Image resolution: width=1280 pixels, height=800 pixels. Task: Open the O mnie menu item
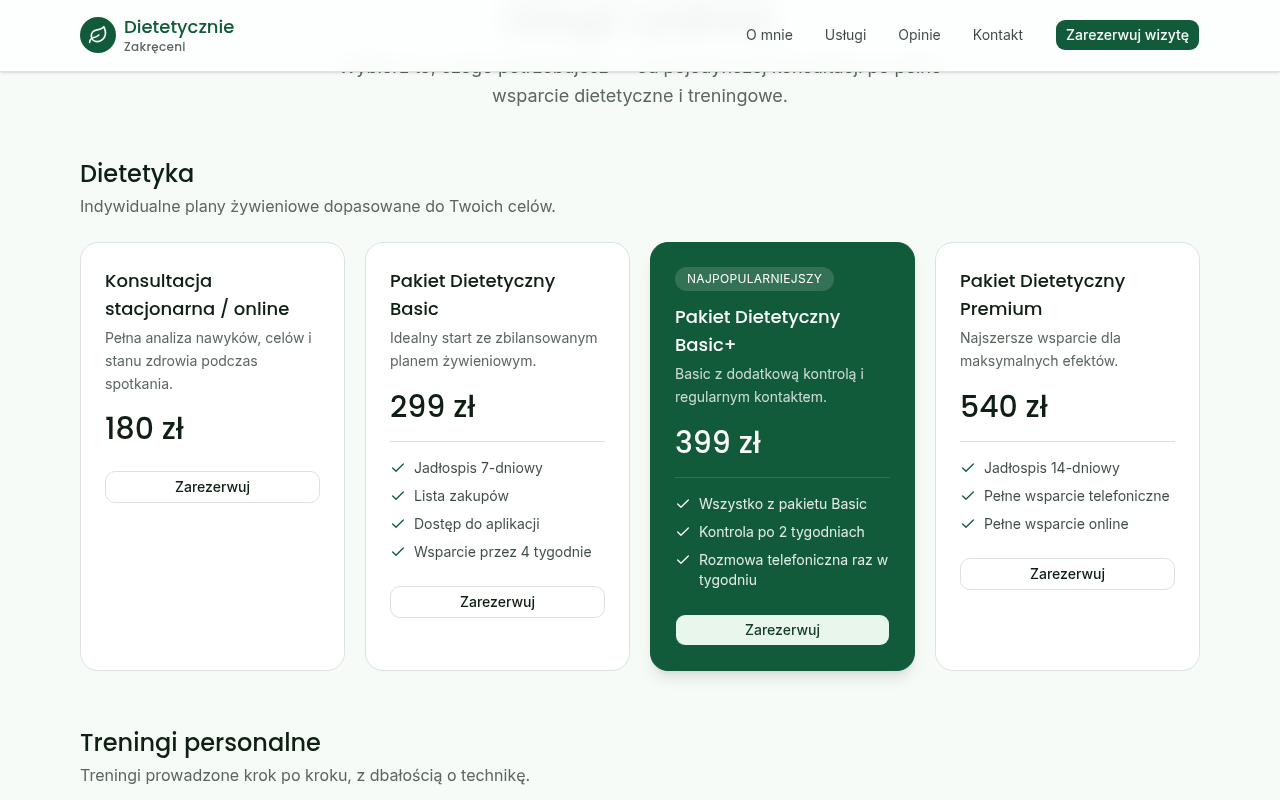pyautogui.click(x=769, y=35)
